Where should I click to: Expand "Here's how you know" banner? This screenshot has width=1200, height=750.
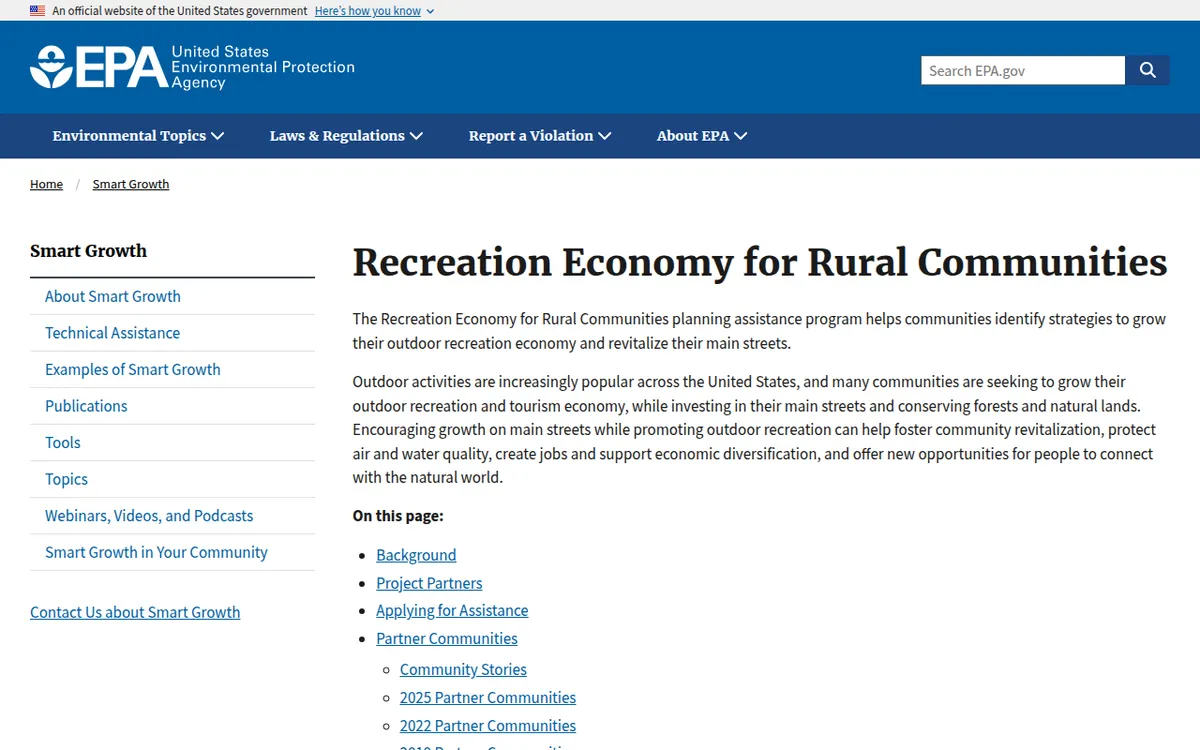click(x=374, y=11)
